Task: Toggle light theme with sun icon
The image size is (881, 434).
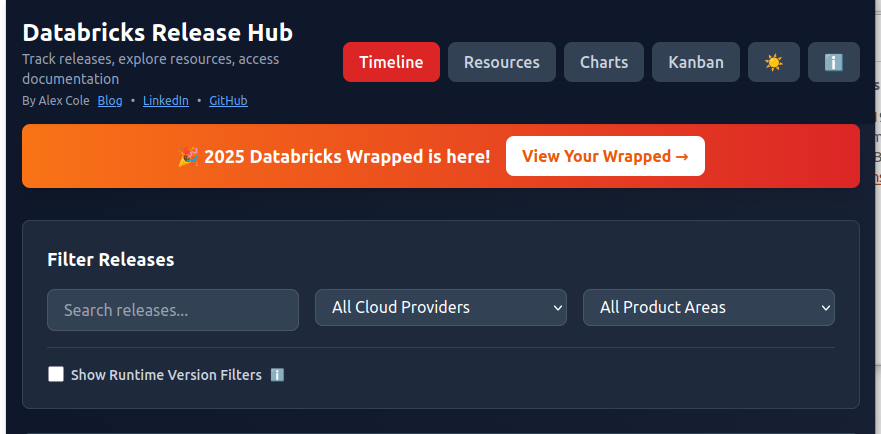Action: [774, 62]
